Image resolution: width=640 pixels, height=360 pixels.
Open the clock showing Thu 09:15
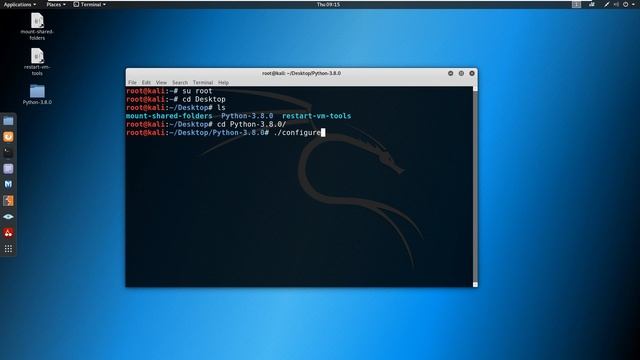coord(328,4)
